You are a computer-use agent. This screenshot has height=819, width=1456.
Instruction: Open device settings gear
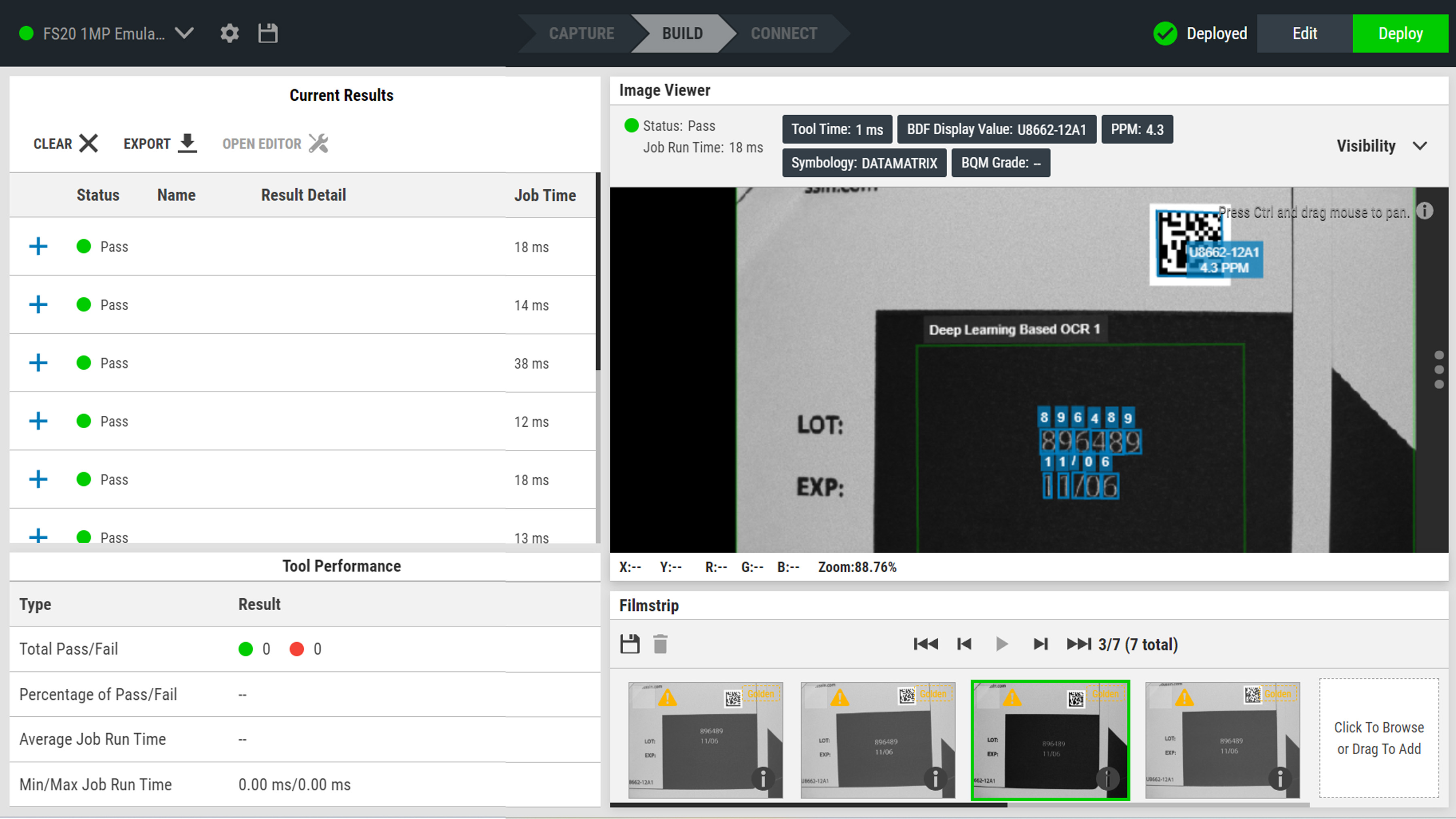229,33
